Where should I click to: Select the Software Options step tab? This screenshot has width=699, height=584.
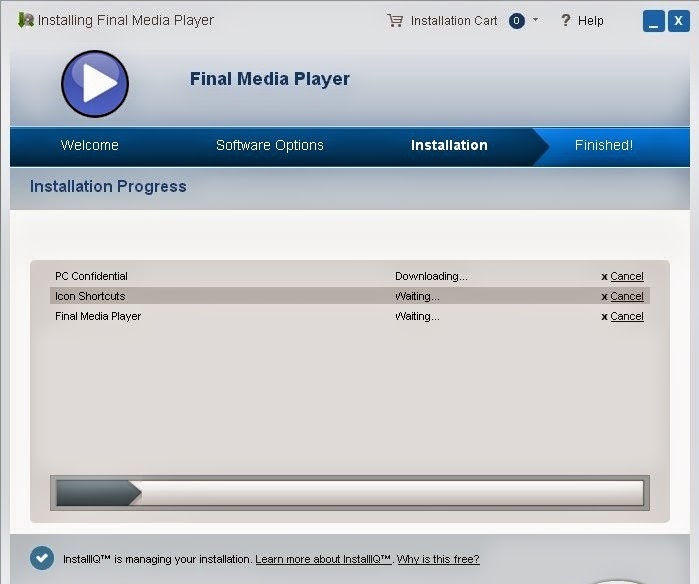[x=270, y=145]
